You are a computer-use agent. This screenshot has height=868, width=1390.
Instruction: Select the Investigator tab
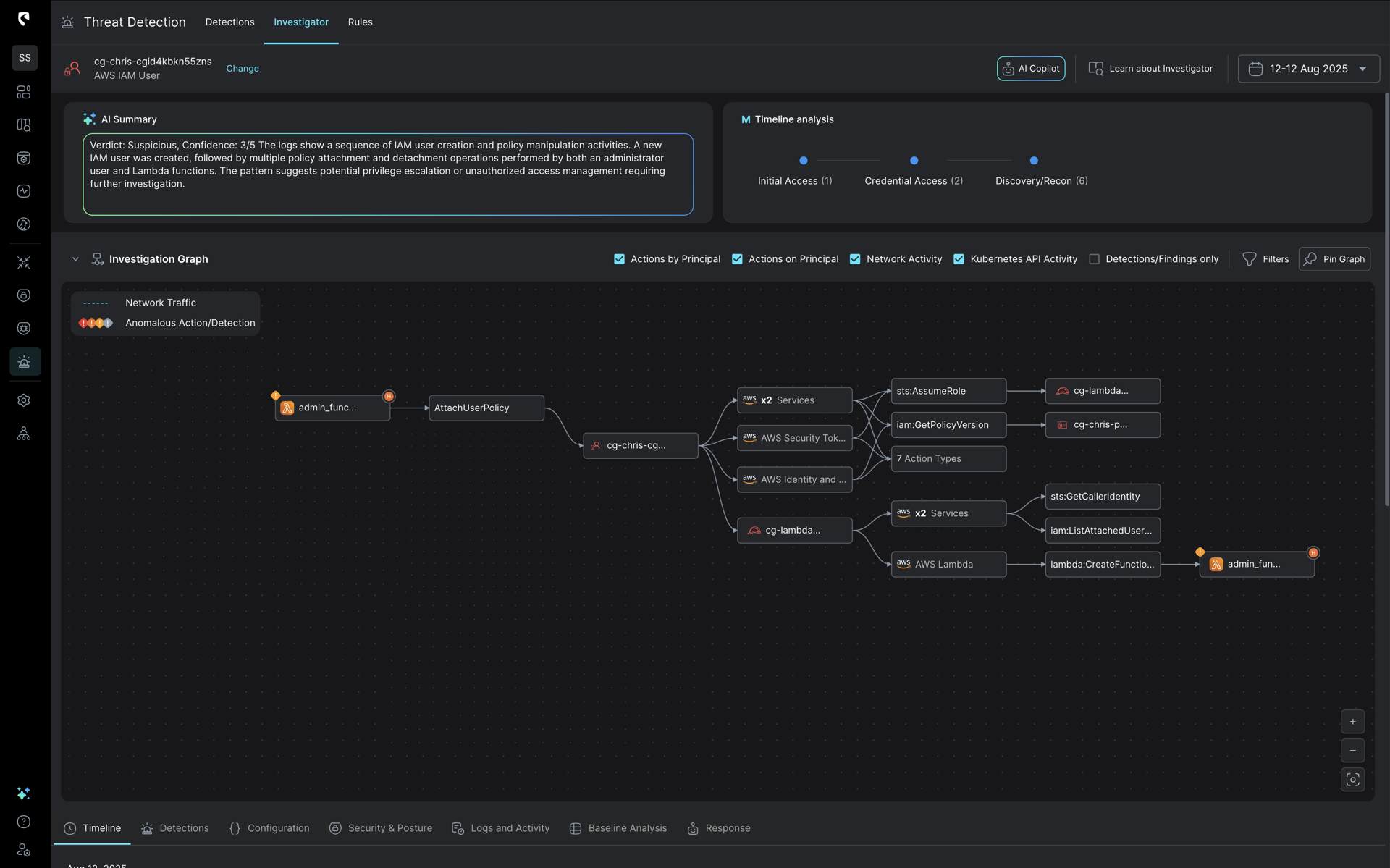click(x=301, y=22)
